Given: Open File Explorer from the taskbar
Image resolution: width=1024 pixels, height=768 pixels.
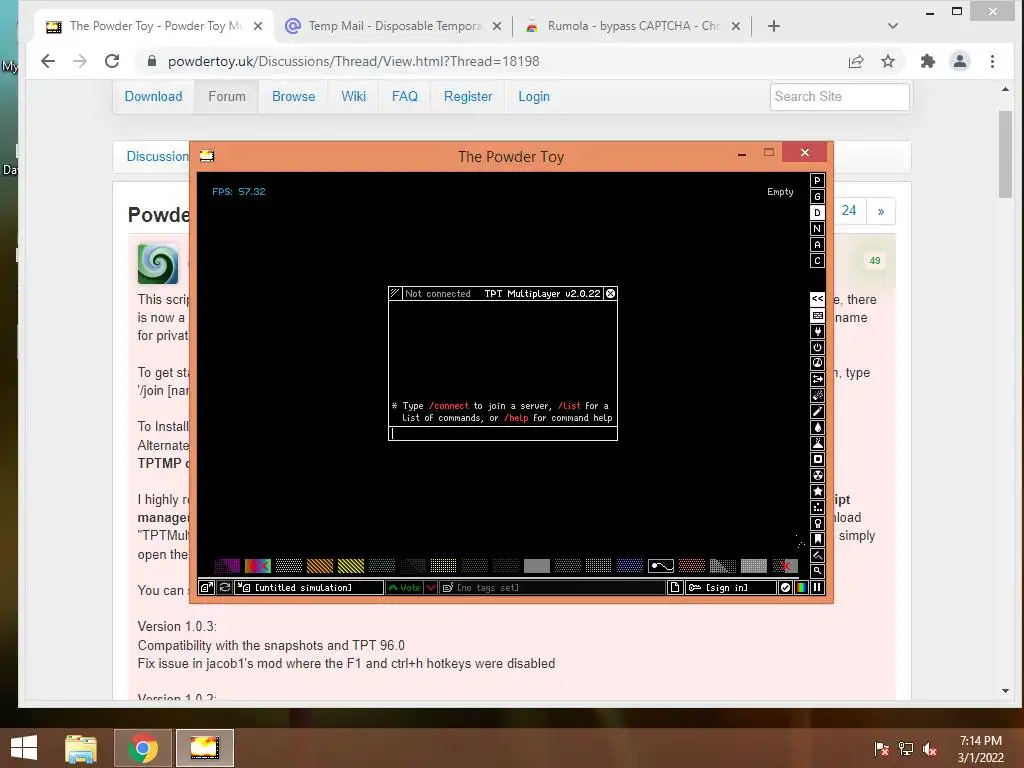Looking at the screenshot, I should (x=81, y=748).
